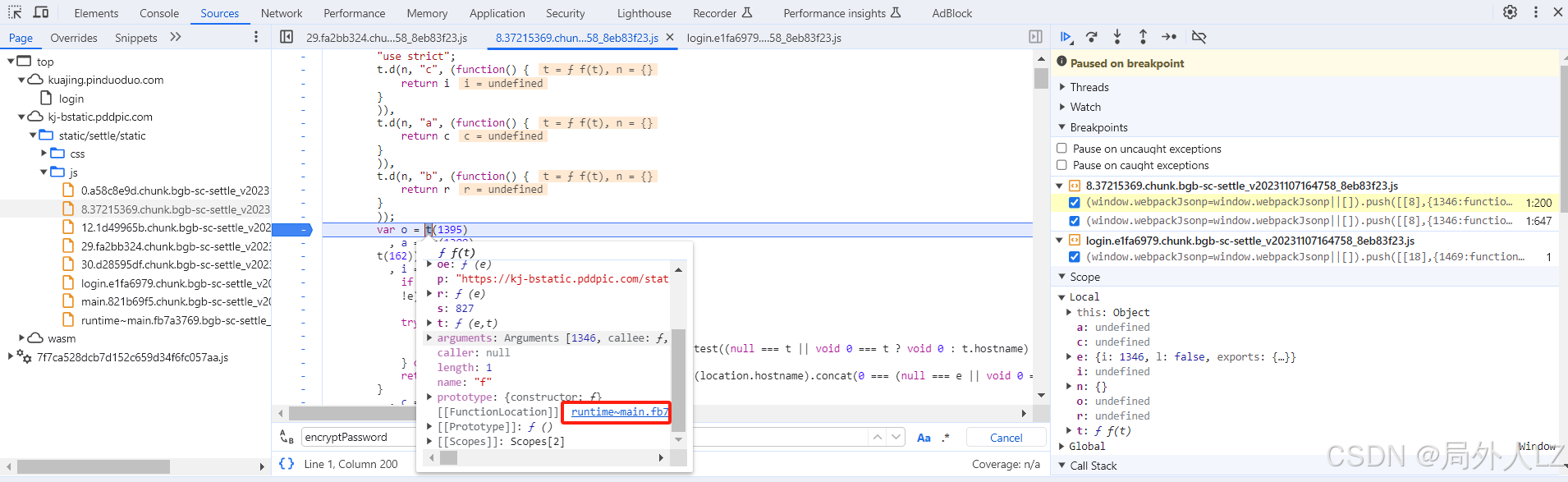Viewport: 1568px width, 482px height.
Task: Show more navigator tabs chevron
Action: [175, 37]
